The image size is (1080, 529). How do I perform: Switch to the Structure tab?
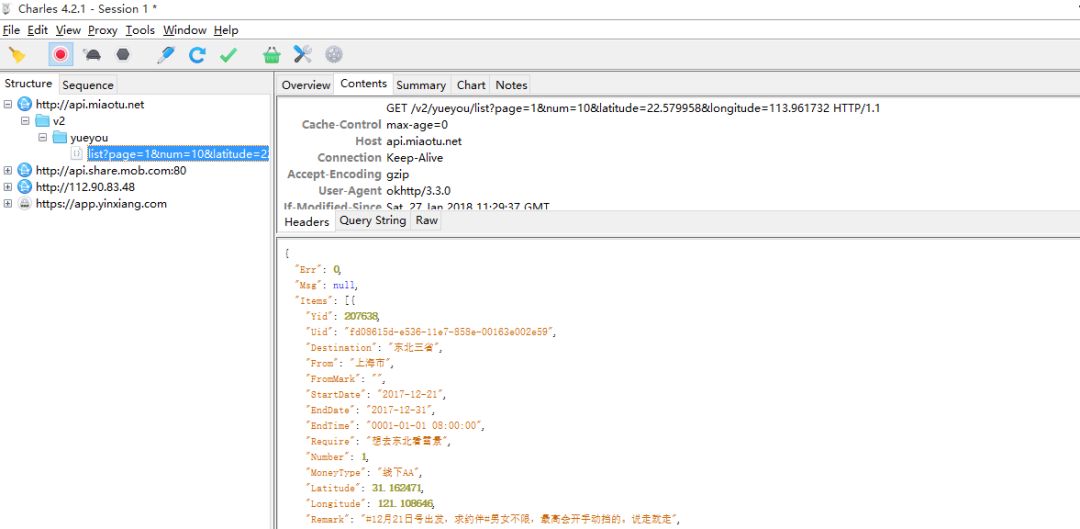pos(28,83)
